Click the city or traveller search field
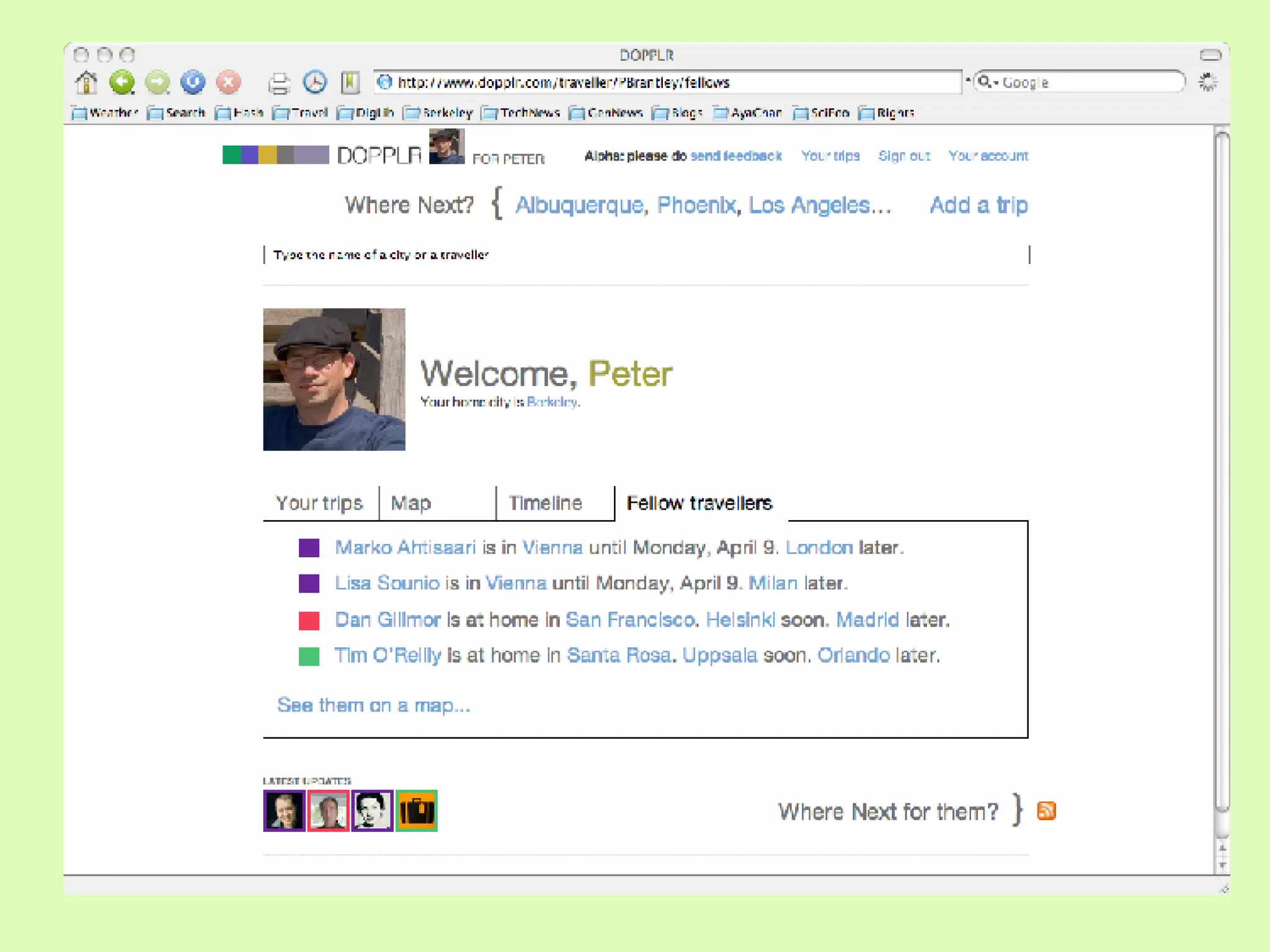This screenshot has height=952, width=1270. tap(645, 255)
